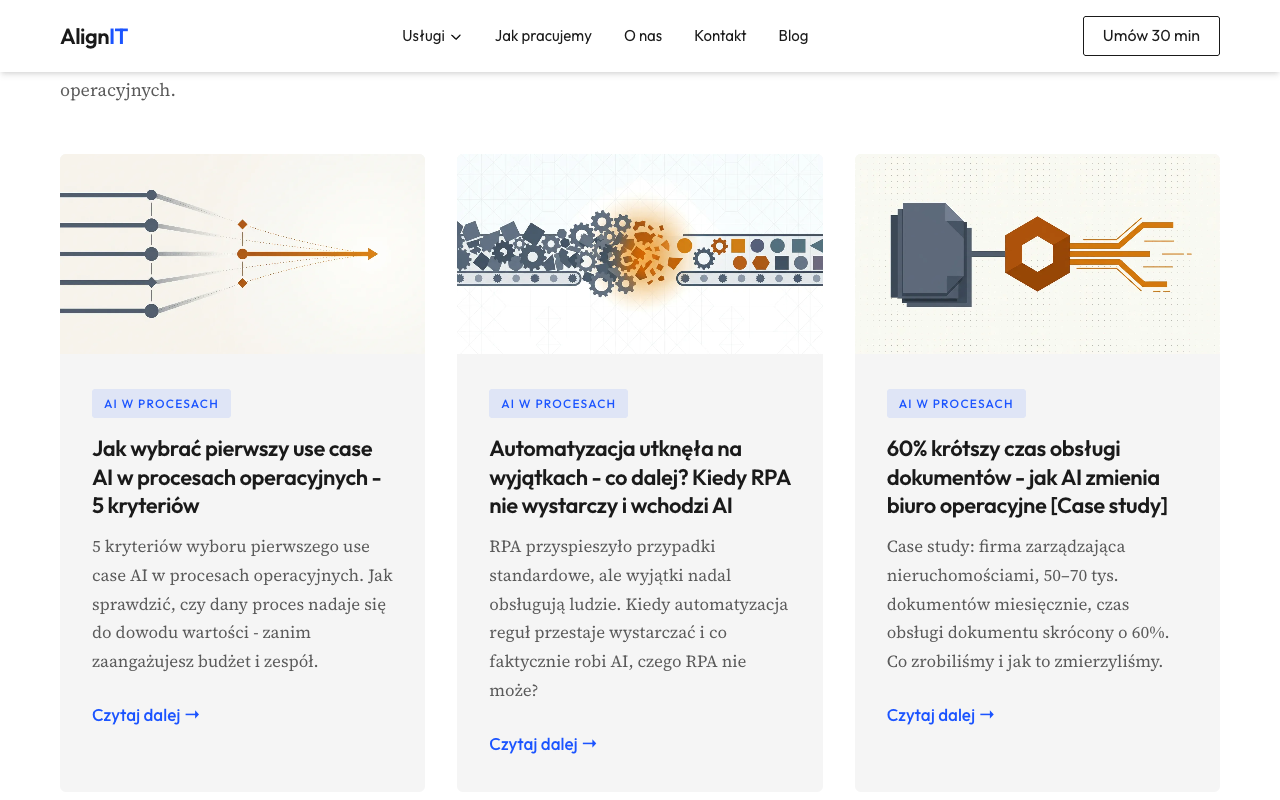This screenshot has width=1280, height=800.
Task: Click the AlignIT logo
Action: coord(94,37)
